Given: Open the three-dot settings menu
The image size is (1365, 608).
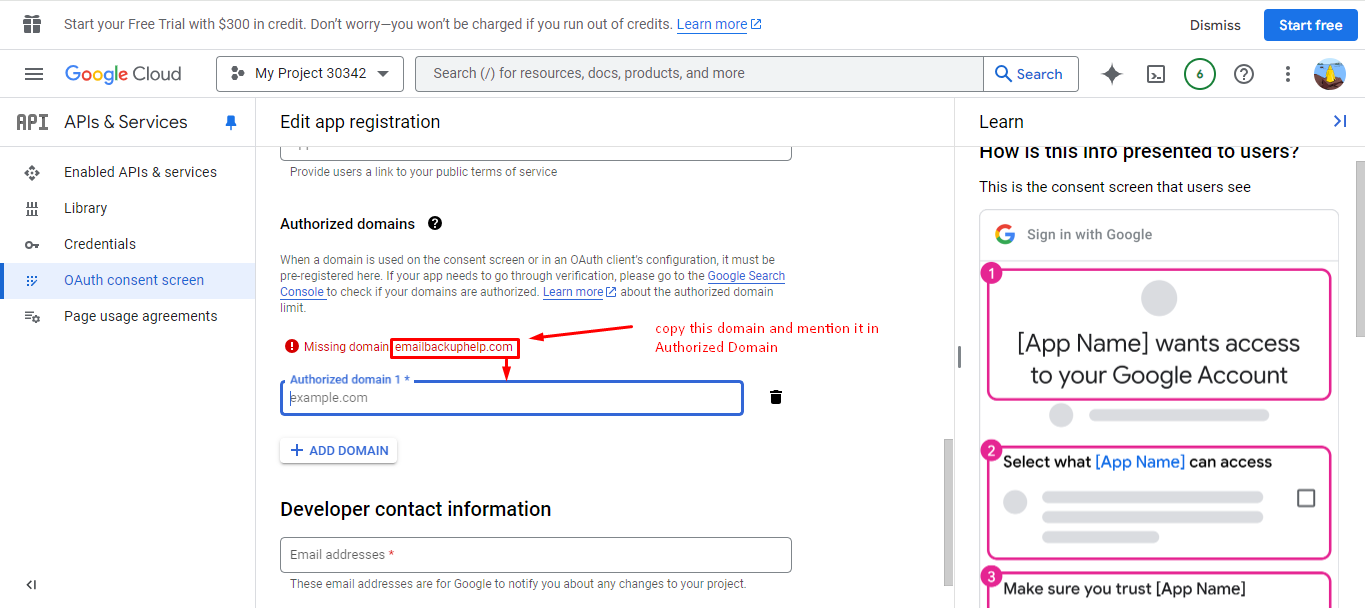Looking at the screenshot, I should coord(1288,74).
